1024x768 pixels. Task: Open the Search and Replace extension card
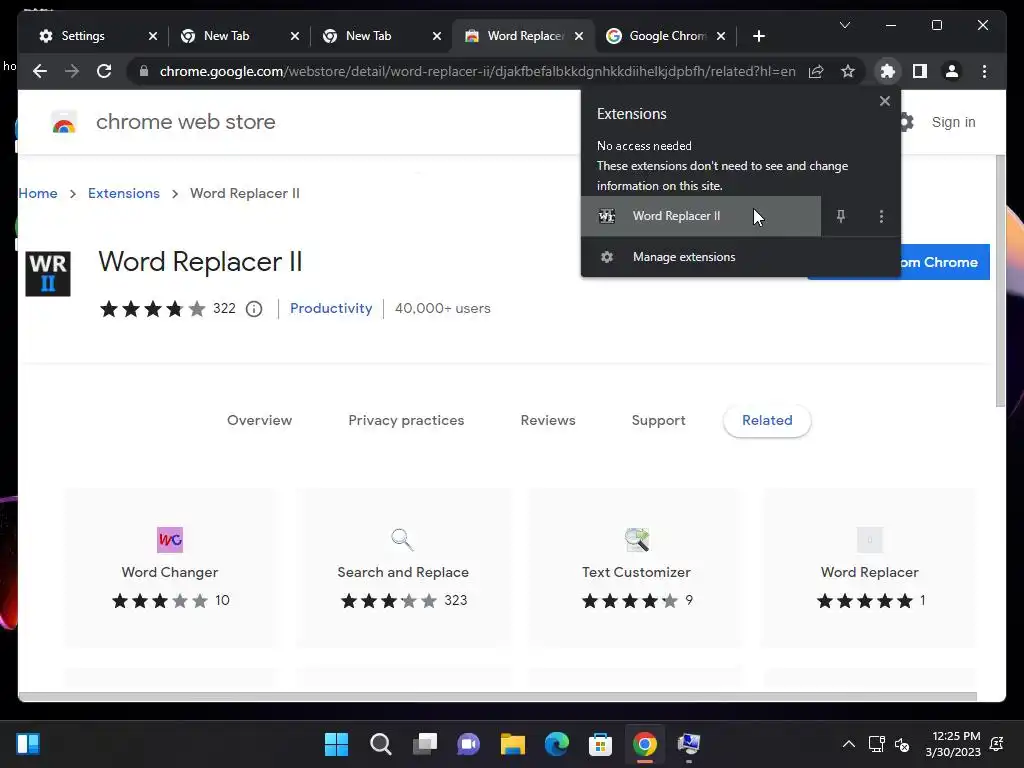(x=403, y=567)
